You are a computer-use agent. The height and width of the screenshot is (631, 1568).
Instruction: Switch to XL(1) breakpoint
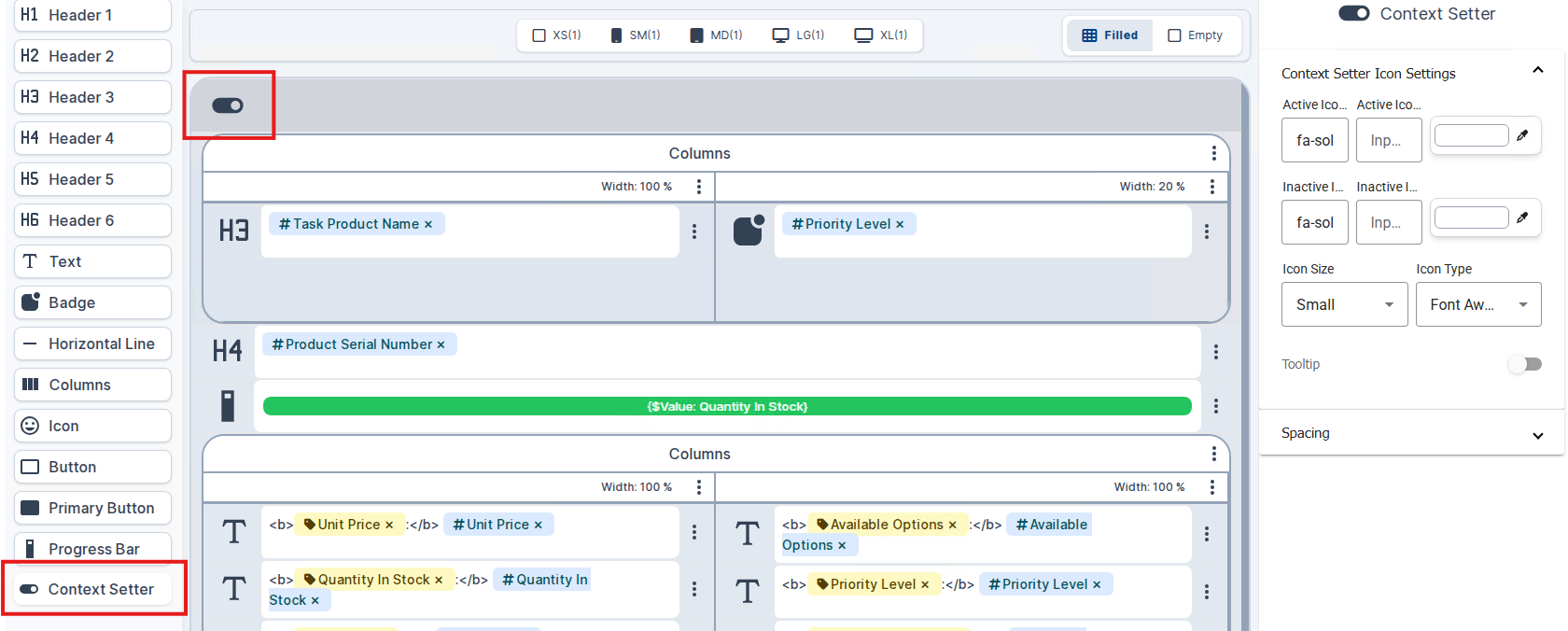[x=881, y=35]
